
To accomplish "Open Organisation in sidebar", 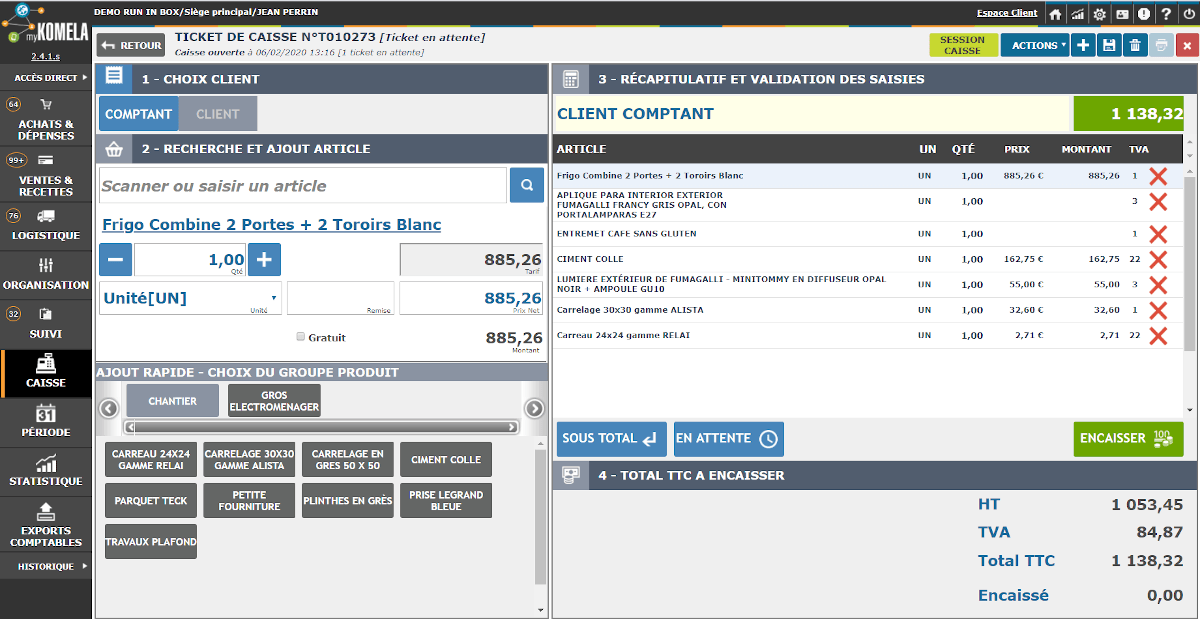I will pos(46,274).
